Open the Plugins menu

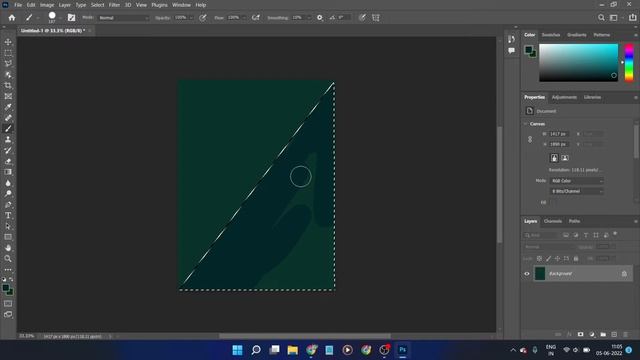tap(159, 5)
